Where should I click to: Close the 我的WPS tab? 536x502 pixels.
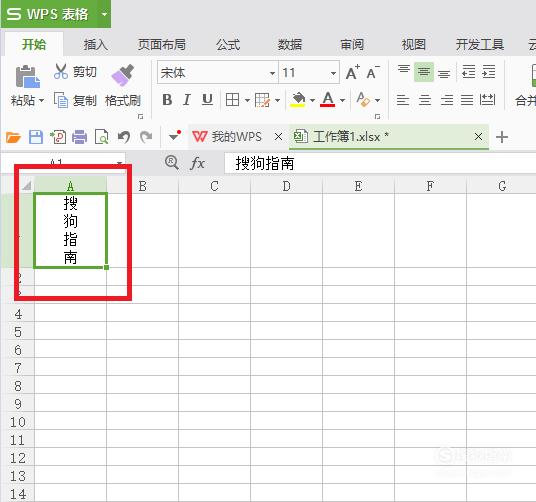coord(279,137)
